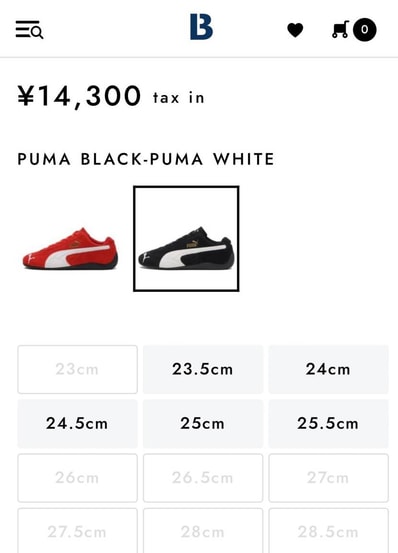This screenshot has height=553, width=398.
Task: Choose size 24.5cm
Action: pyautogui.click(x=77, y=424)
